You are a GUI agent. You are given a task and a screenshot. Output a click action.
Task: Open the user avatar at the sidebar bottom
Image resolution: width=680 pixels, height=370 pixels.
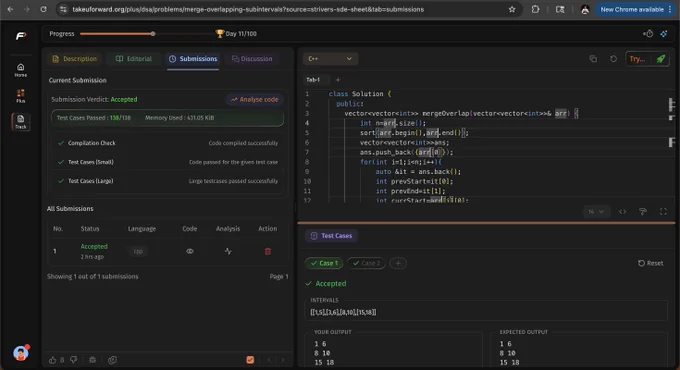(20, 353)
